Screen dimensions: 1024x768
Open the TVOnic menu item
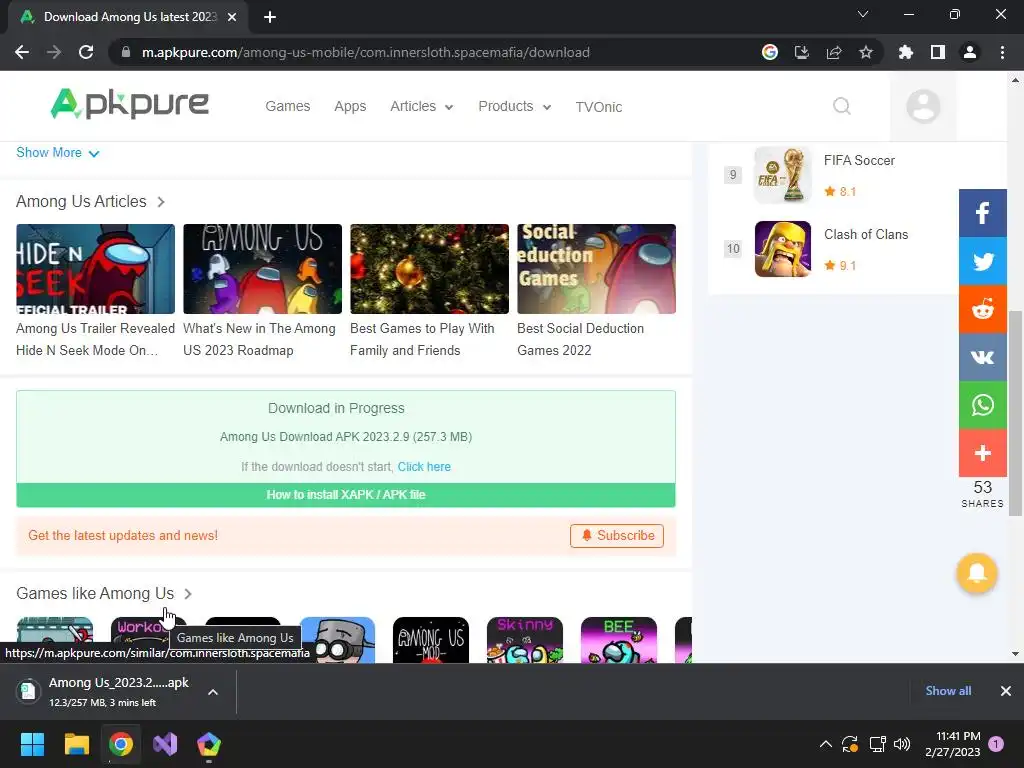coord(598,107)
